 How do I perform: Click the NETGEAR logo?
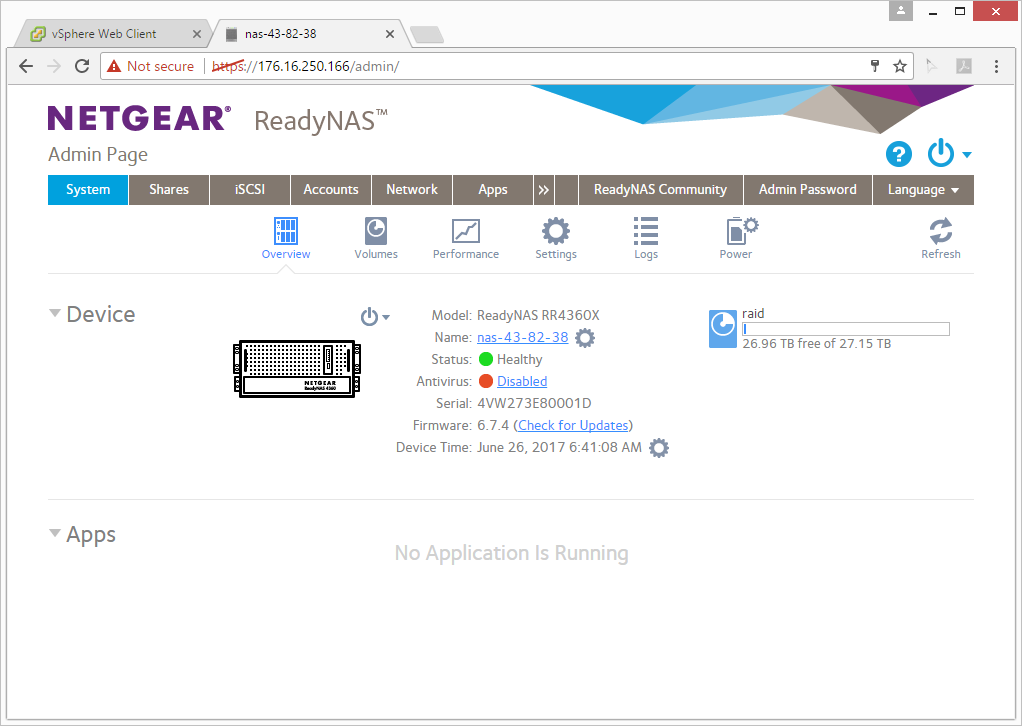[139, 119]
